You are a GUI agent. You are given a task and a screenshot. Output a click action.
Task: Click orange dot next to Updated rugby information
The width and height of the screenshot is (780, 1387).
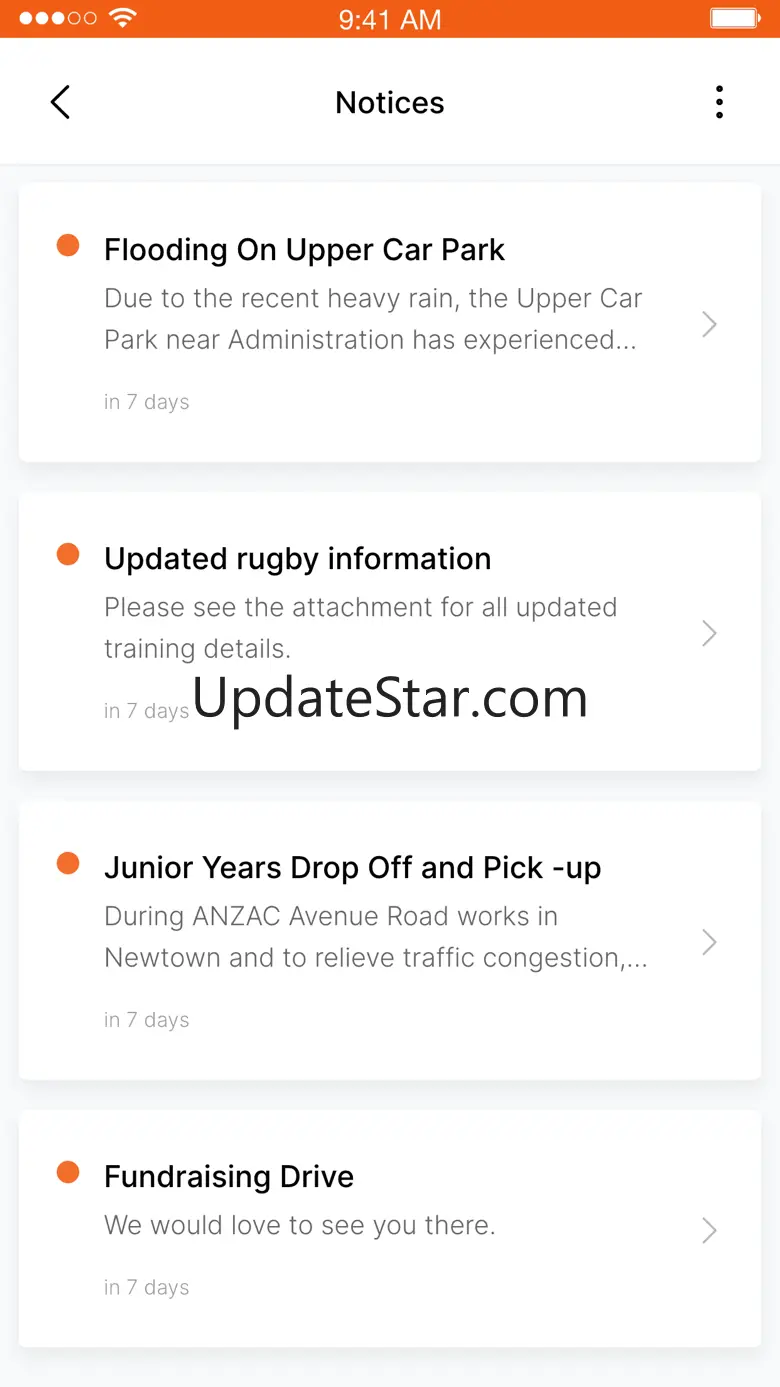(x=68, y=554)
